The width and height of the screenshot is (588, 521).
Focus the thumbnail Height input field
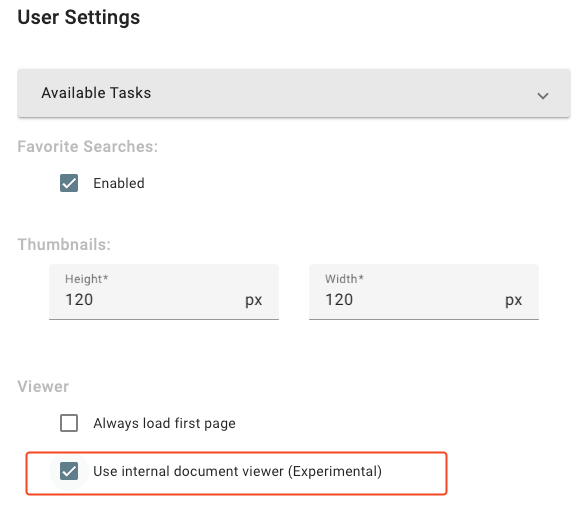[x=164, y=292]
